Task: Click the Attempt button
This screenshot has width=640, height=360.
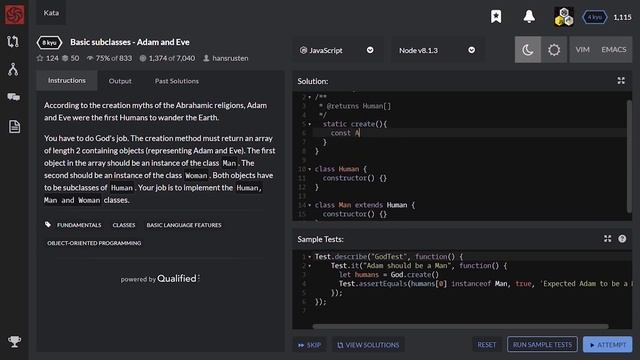Action: click(607, 345)
